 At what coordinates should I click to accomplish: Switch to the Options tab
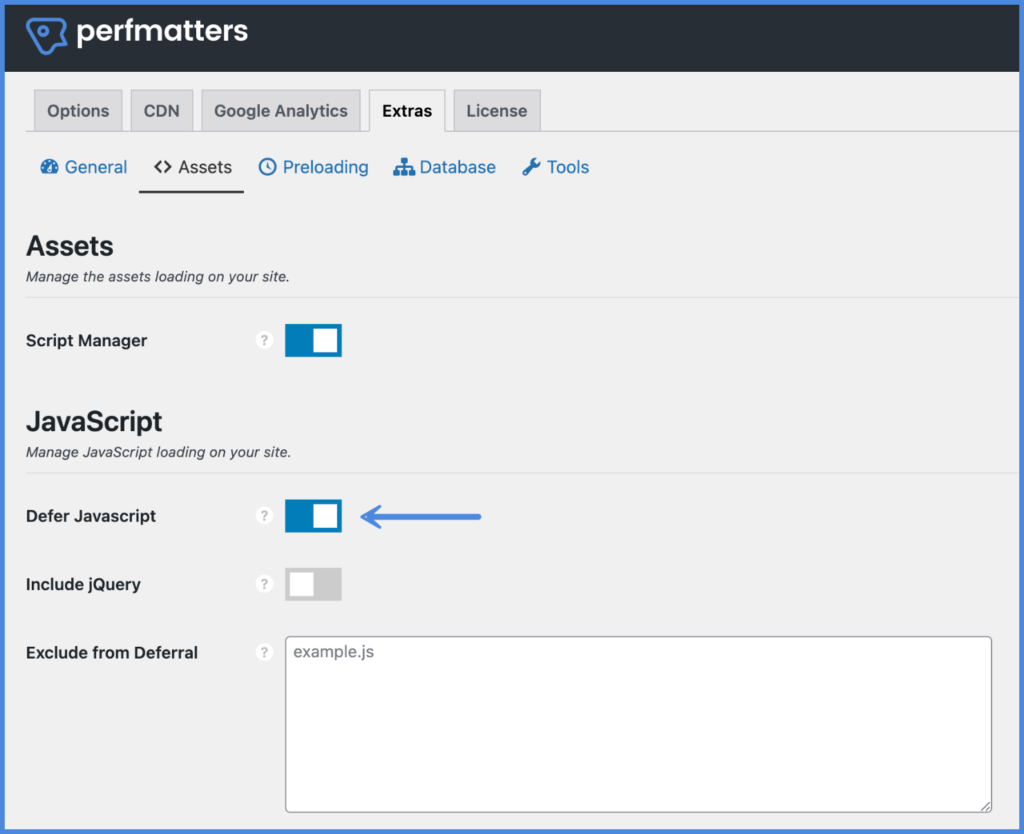(78, 110)
